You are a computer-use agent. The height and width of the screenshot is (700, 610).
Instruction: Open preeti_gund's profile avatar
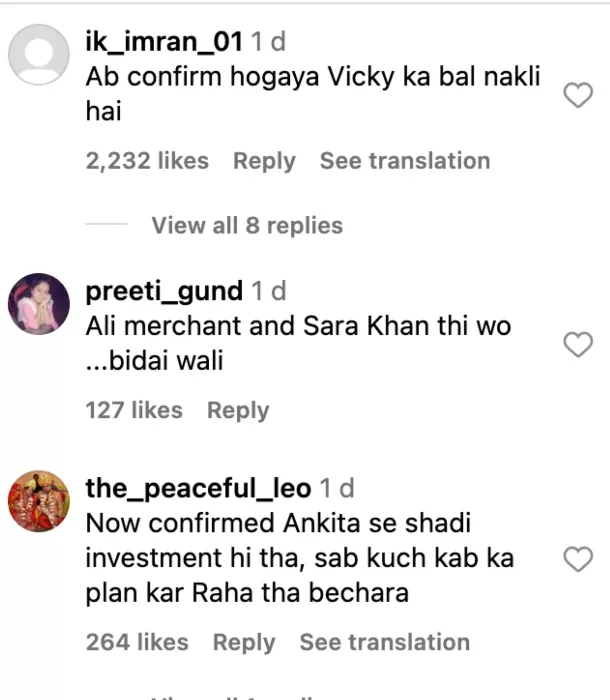coord(39,303)
